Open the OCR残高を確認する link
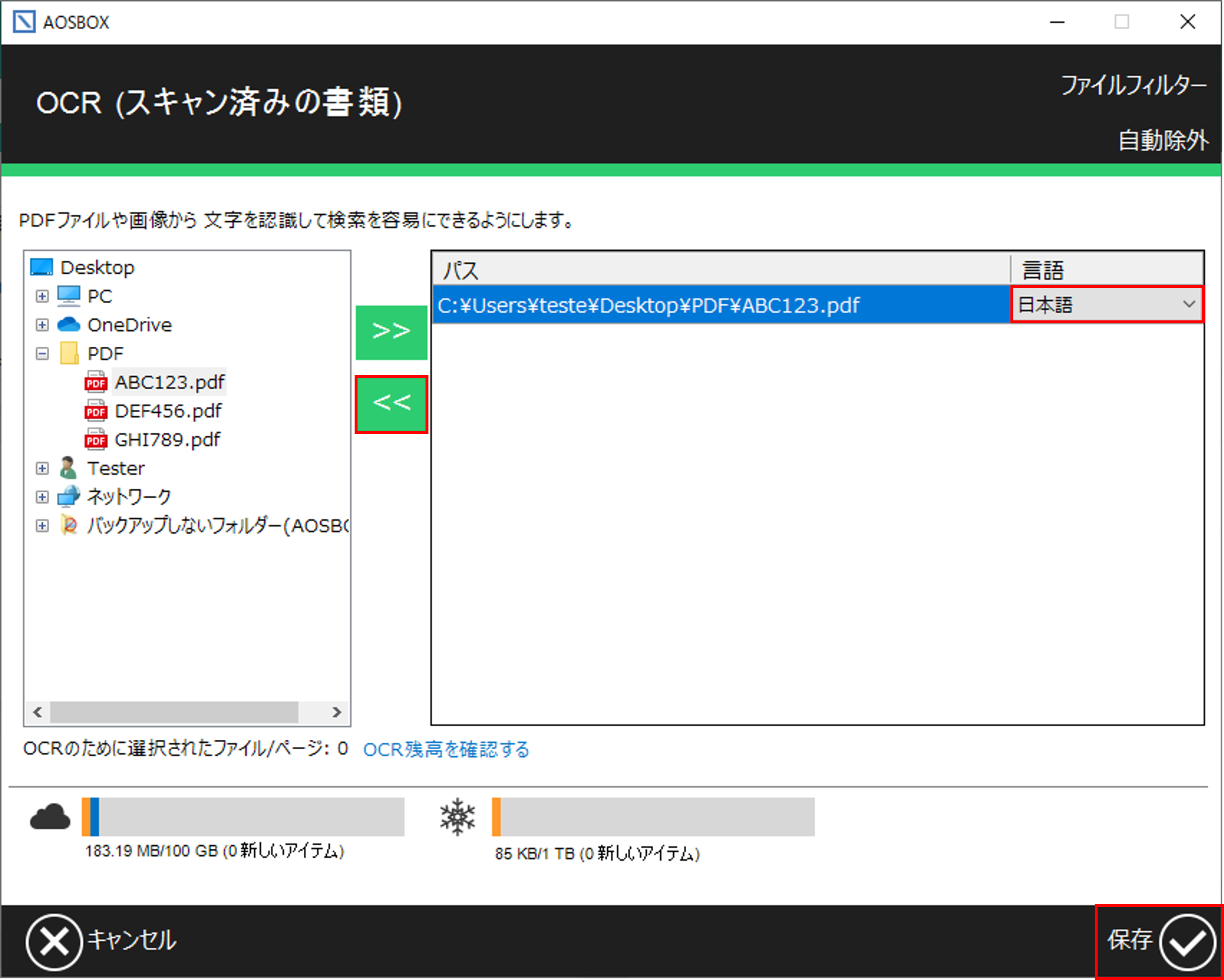 [446, 749]
